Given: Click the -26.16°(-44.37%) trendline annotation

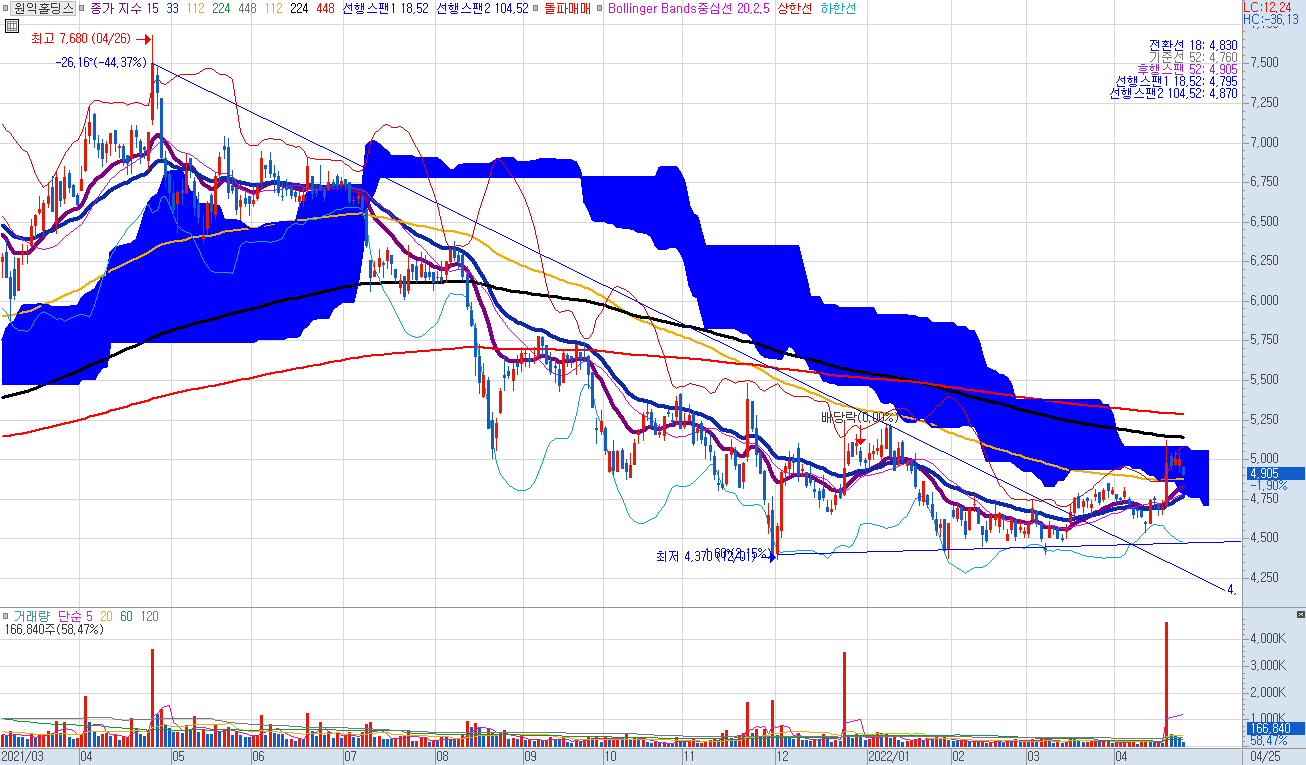Looking at the screenshot, I should coord(100,62).
